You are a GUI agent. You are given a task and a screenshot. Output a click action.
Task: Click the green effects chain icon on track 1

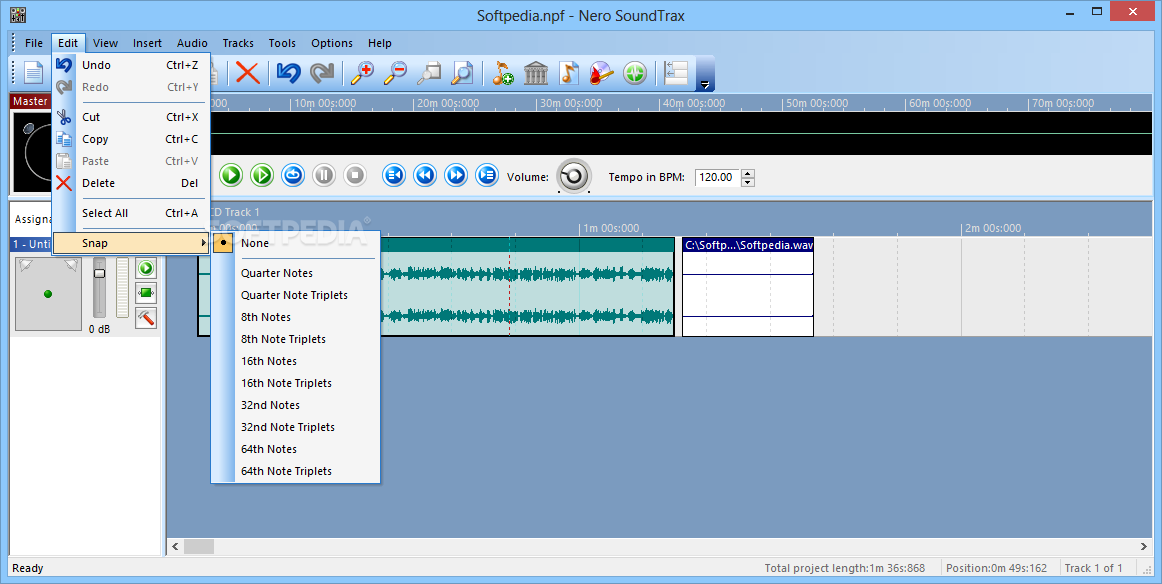tap(146, 293)
